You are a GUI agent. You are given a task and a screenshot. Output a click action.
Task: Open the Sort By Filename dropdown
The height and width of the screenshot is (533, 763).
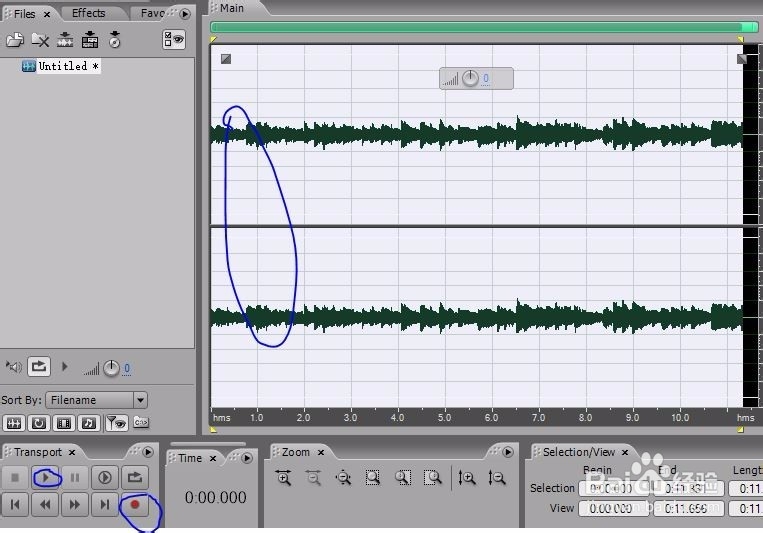point(96,400)
